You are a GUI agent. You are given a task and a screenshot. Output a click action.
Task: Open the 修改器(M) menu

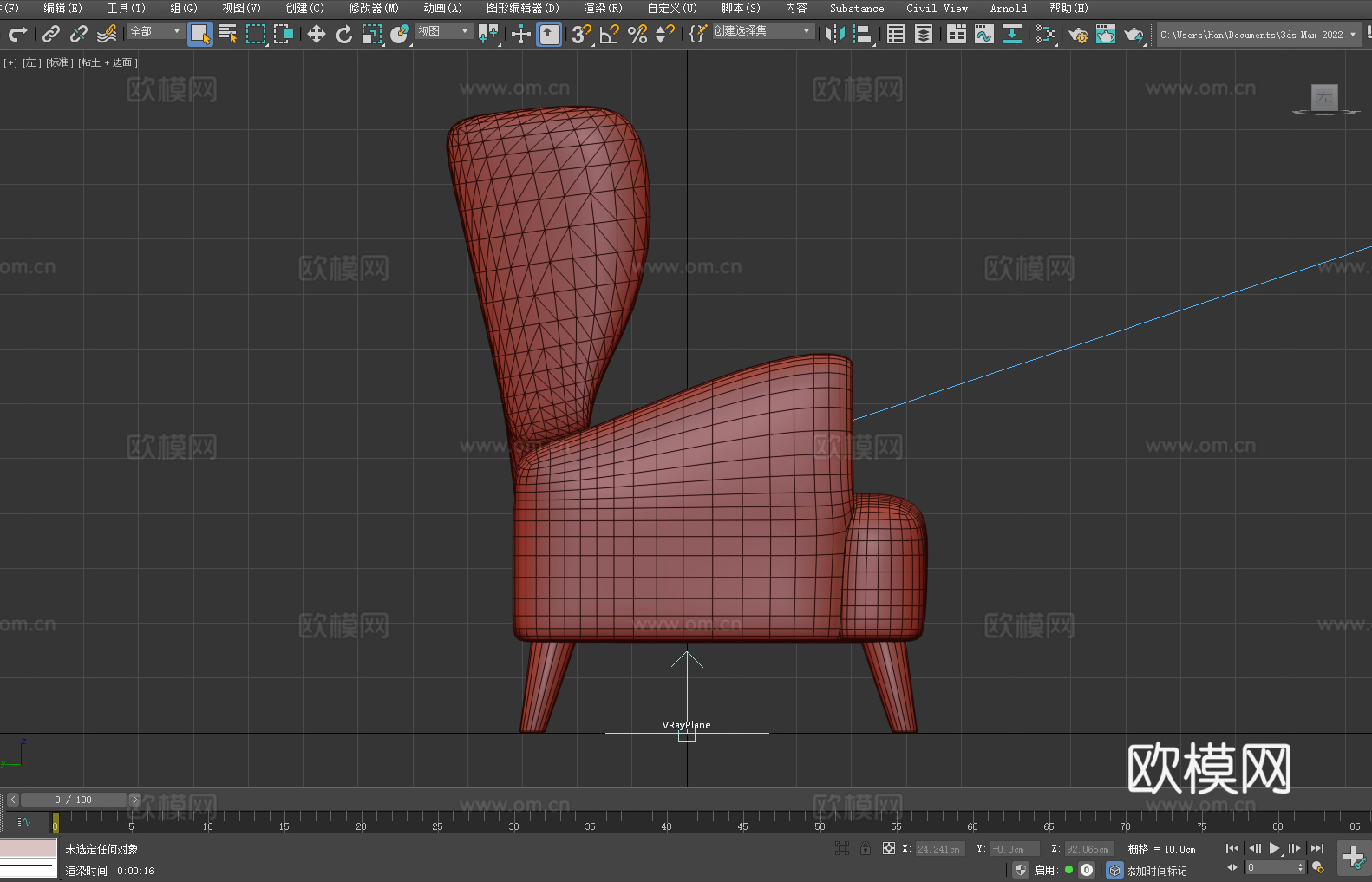pos(374,8)
